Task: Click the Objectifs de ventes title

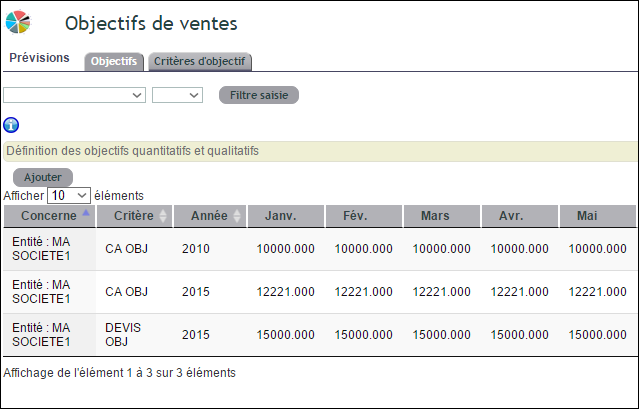Action: (x=151, y=24)
